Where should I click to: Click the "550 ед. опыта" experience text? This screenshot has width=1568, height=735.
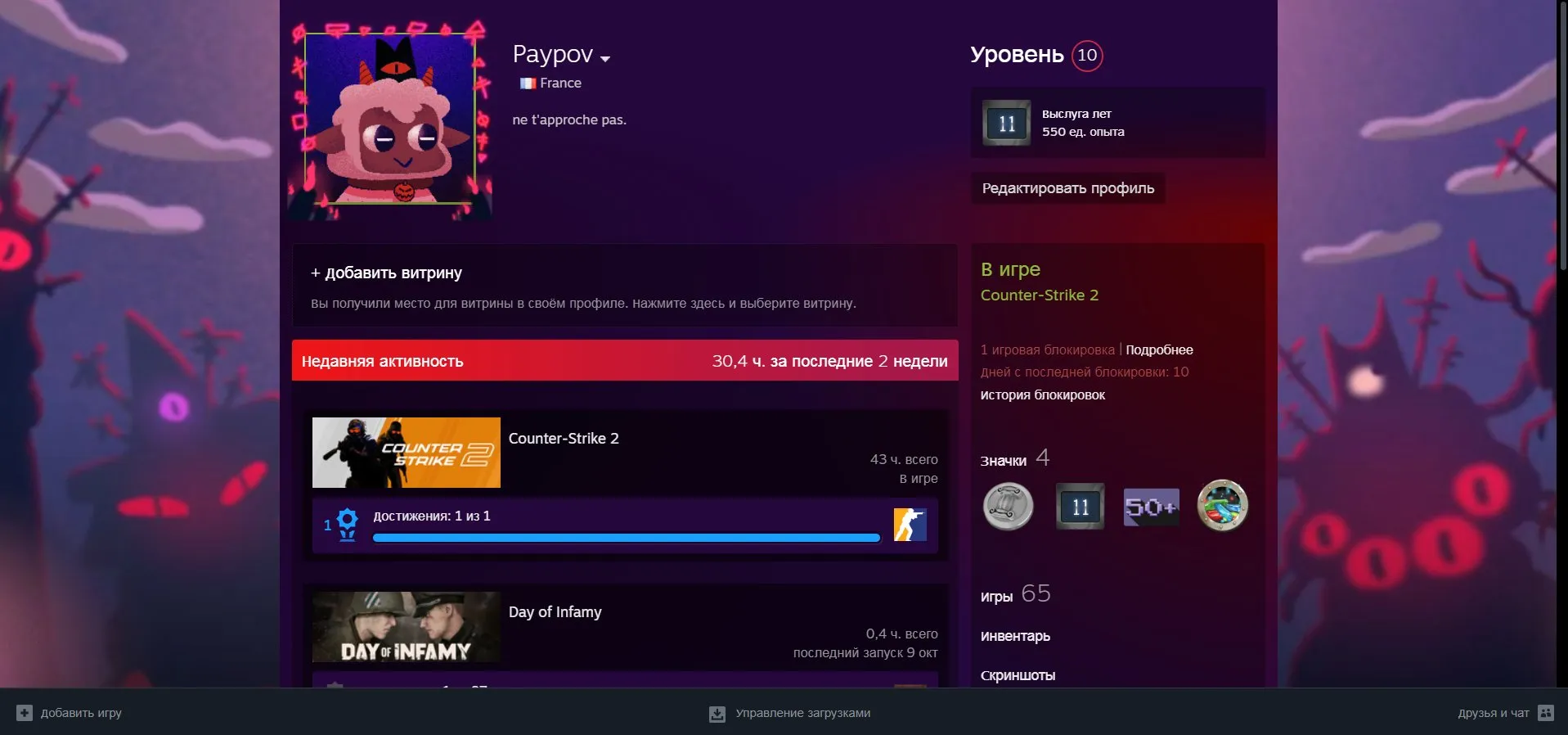[x=1083, y=132]
